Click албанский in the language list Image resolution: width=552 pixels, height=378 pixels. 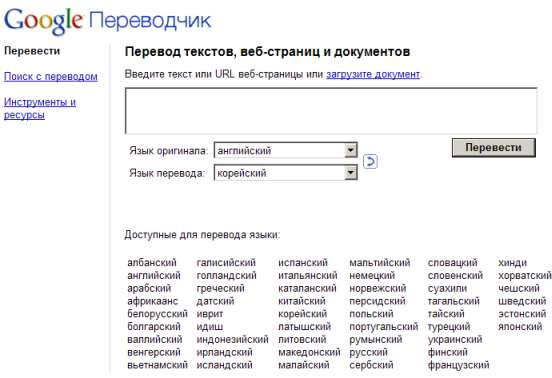[152, 263]
